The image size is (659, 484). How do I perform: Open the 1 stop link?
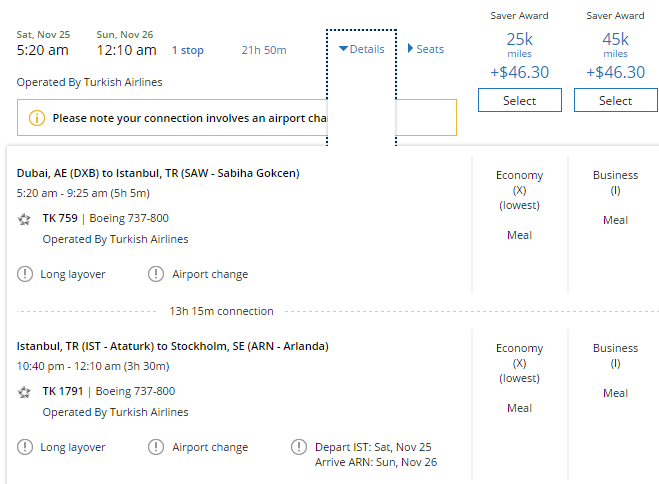pos(187,50)
